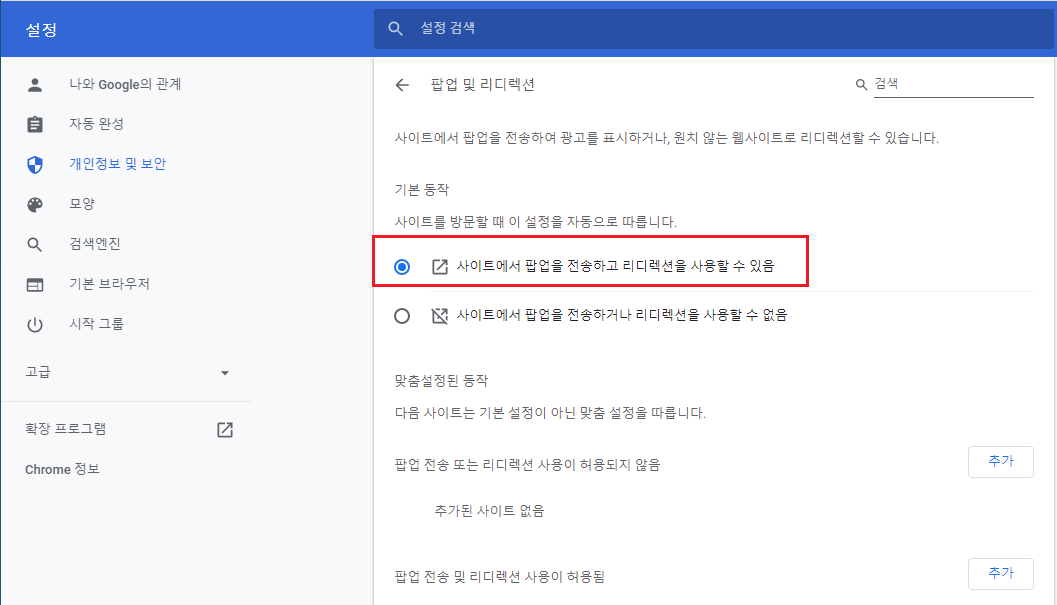
Task: Open the Chrome 정보 page
Action: [62, 469]
